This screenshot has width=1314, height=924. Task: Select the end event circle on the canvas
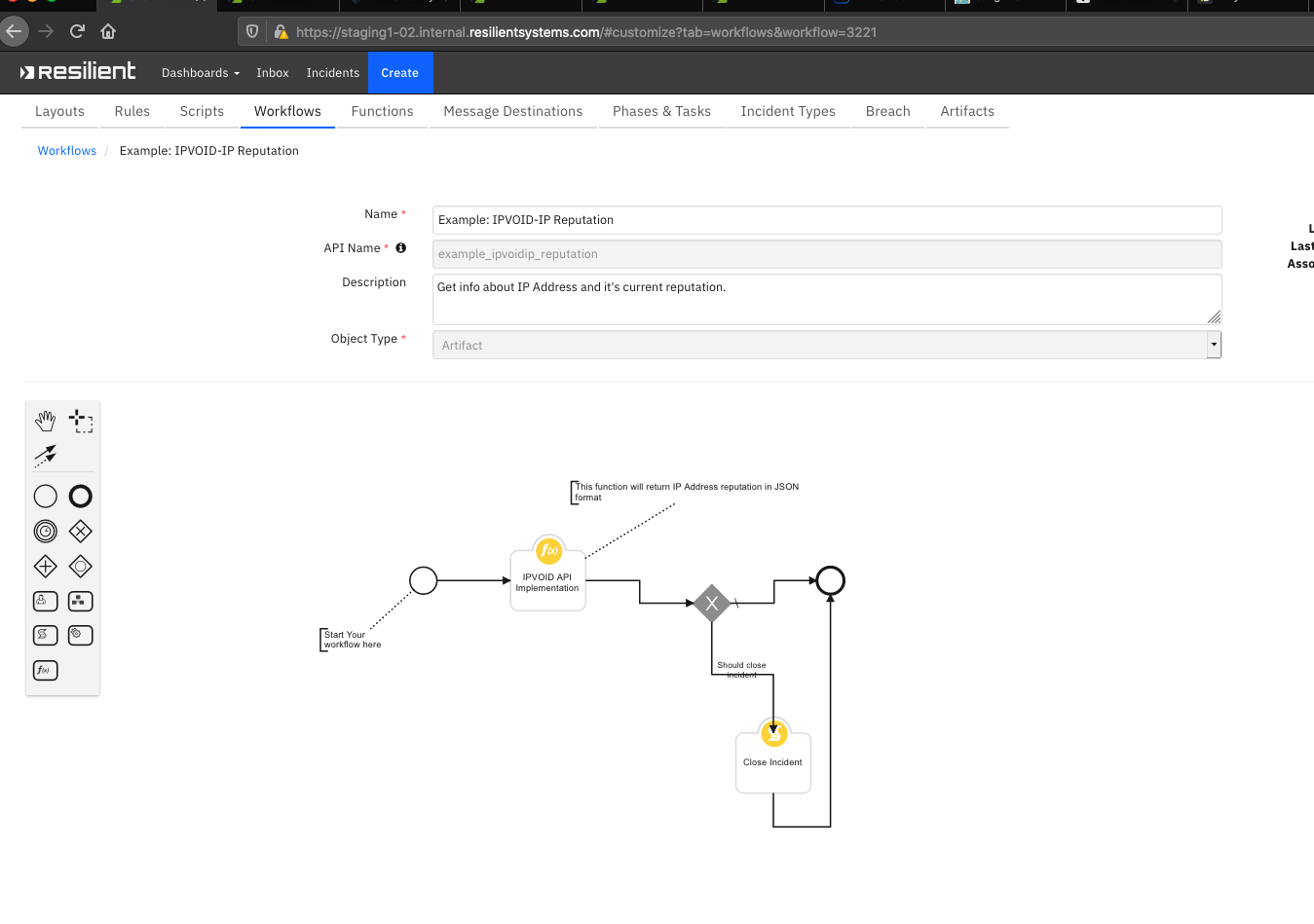(830, 581)
